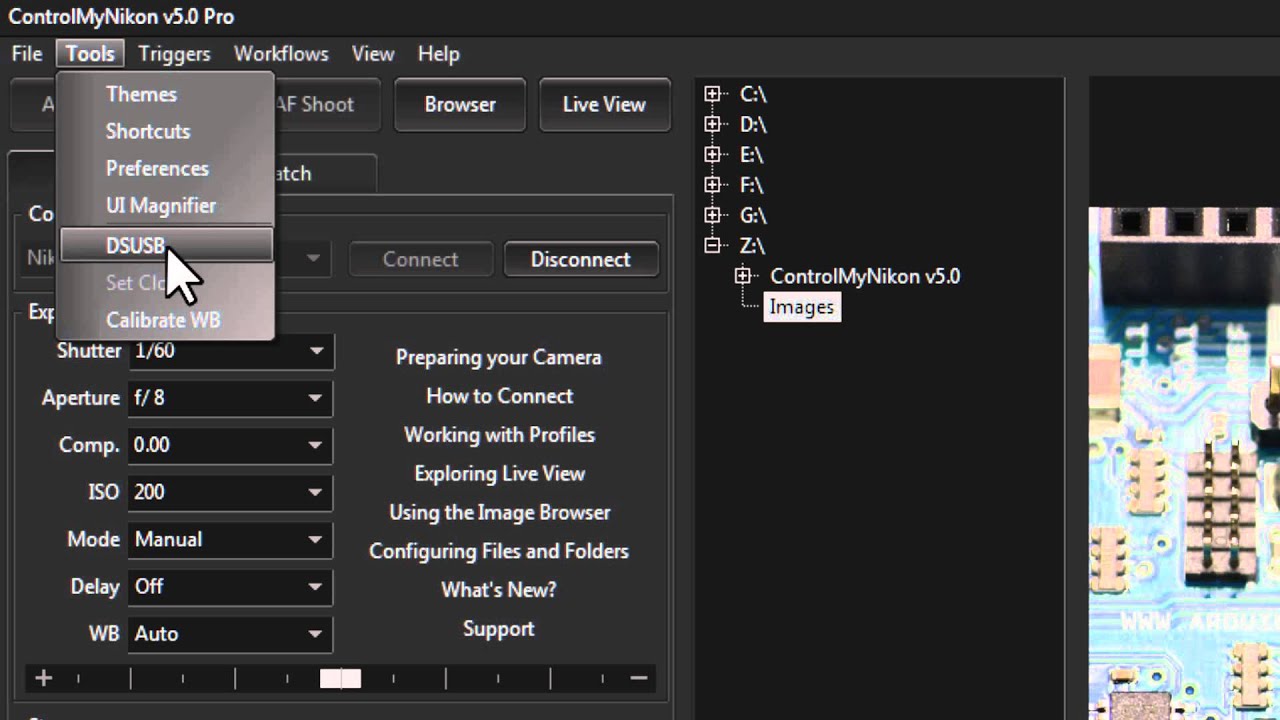This screenshot has height=720, width=1280.
Task: Open the Delay Off dropdown
Action: pos(230,586)
